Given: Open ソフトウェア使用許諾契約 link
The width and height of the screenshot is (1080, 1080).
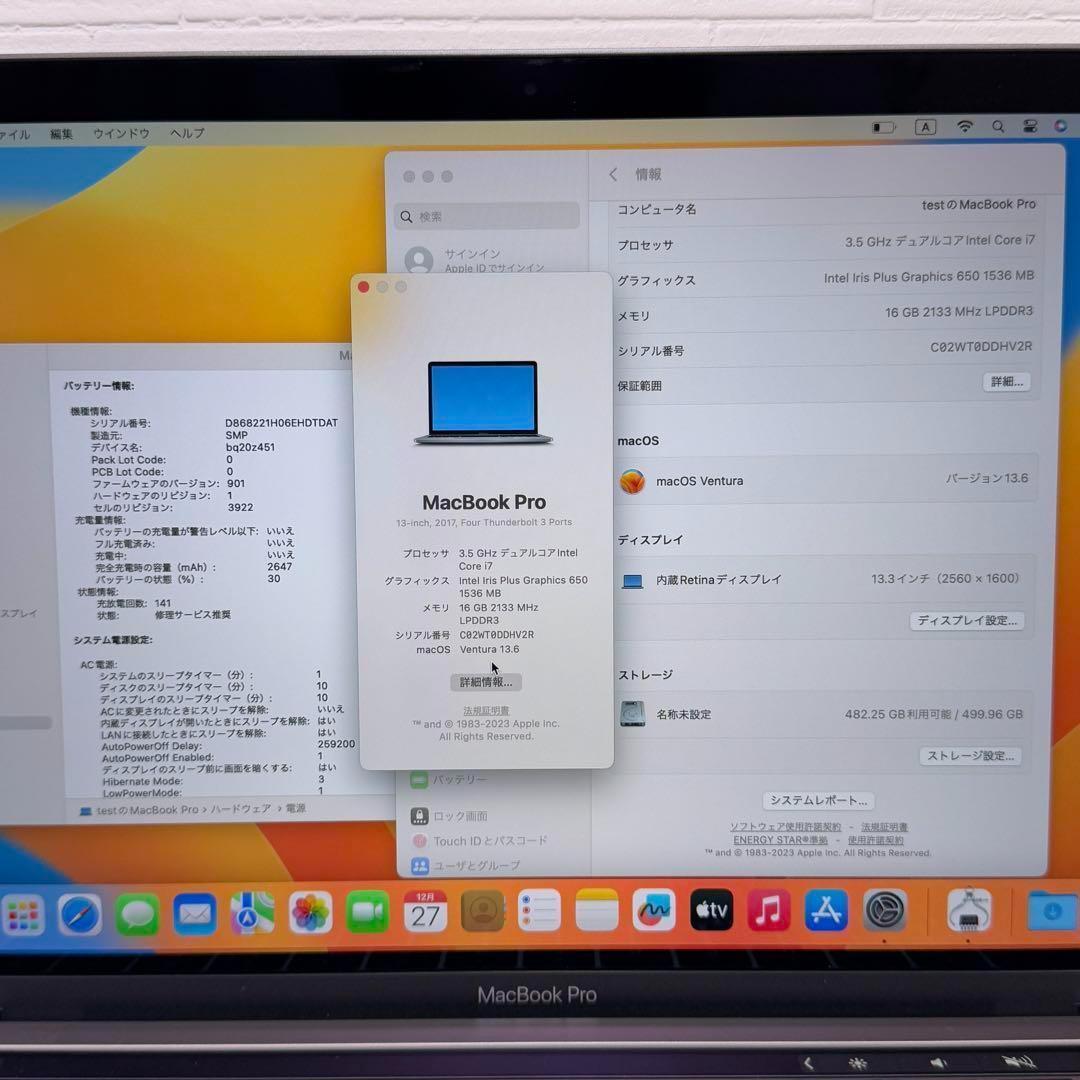Looking at the screenshot, I should point(785,827).
